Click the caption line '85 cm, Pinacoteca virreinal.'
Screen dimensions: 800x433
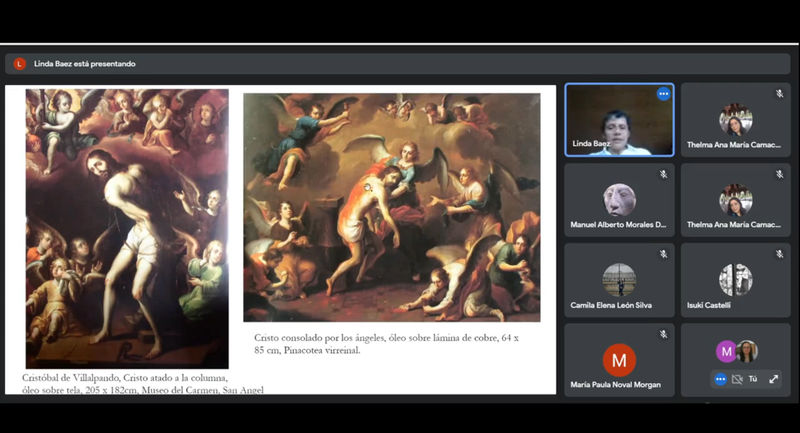(x=307, y=350)
